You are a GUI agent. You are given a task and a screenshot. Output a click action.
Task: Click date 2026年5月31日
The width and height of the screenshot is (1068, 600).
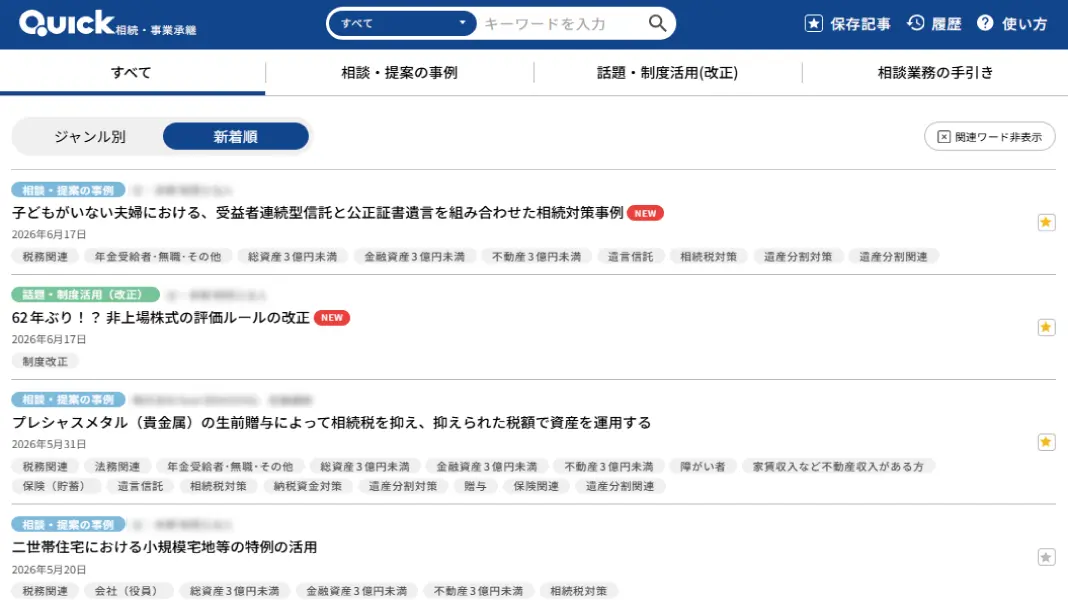(49, 444)
